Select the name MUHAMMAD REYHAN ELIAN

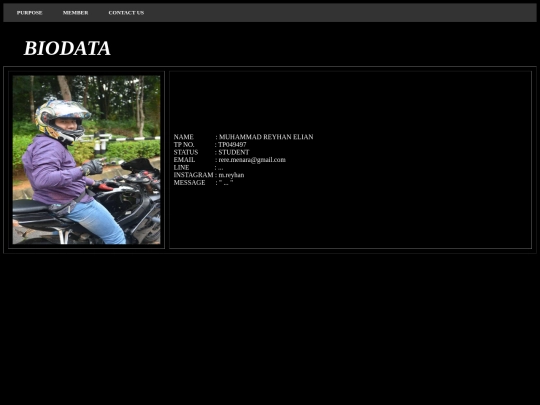pos(266,137)
